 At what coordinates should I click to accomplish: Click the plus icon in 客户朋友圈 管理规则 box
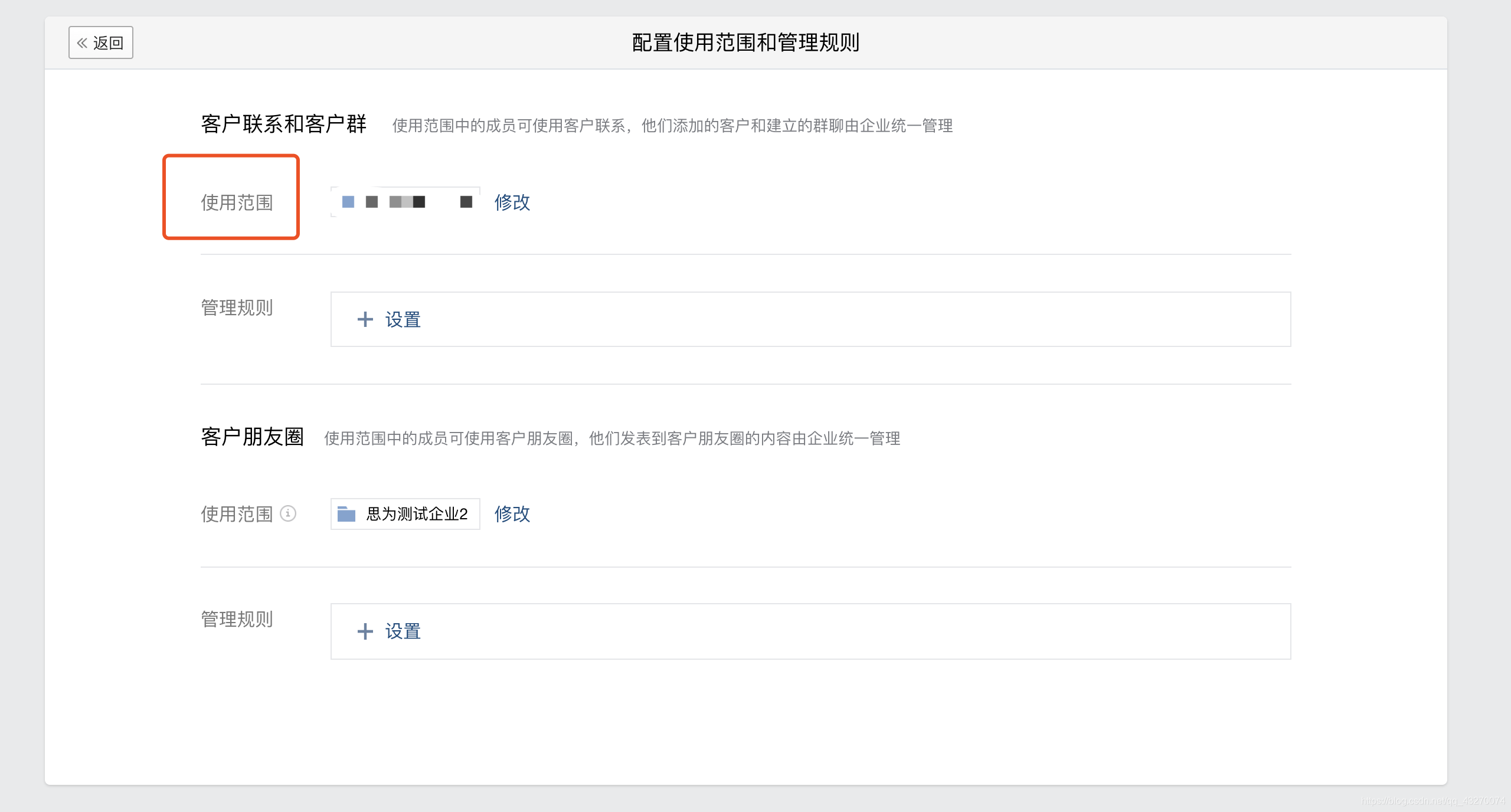(x=365, y=631)
